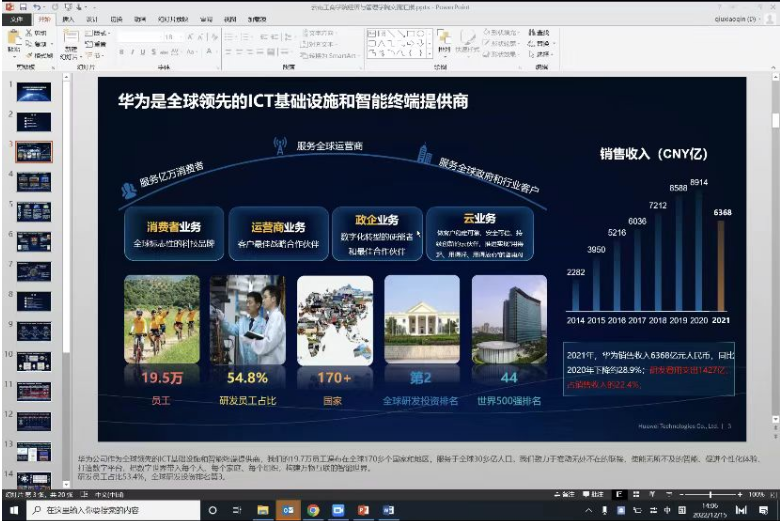
Task: Toggle the Comments pane in status bar
Action: [x=597, y=495]
